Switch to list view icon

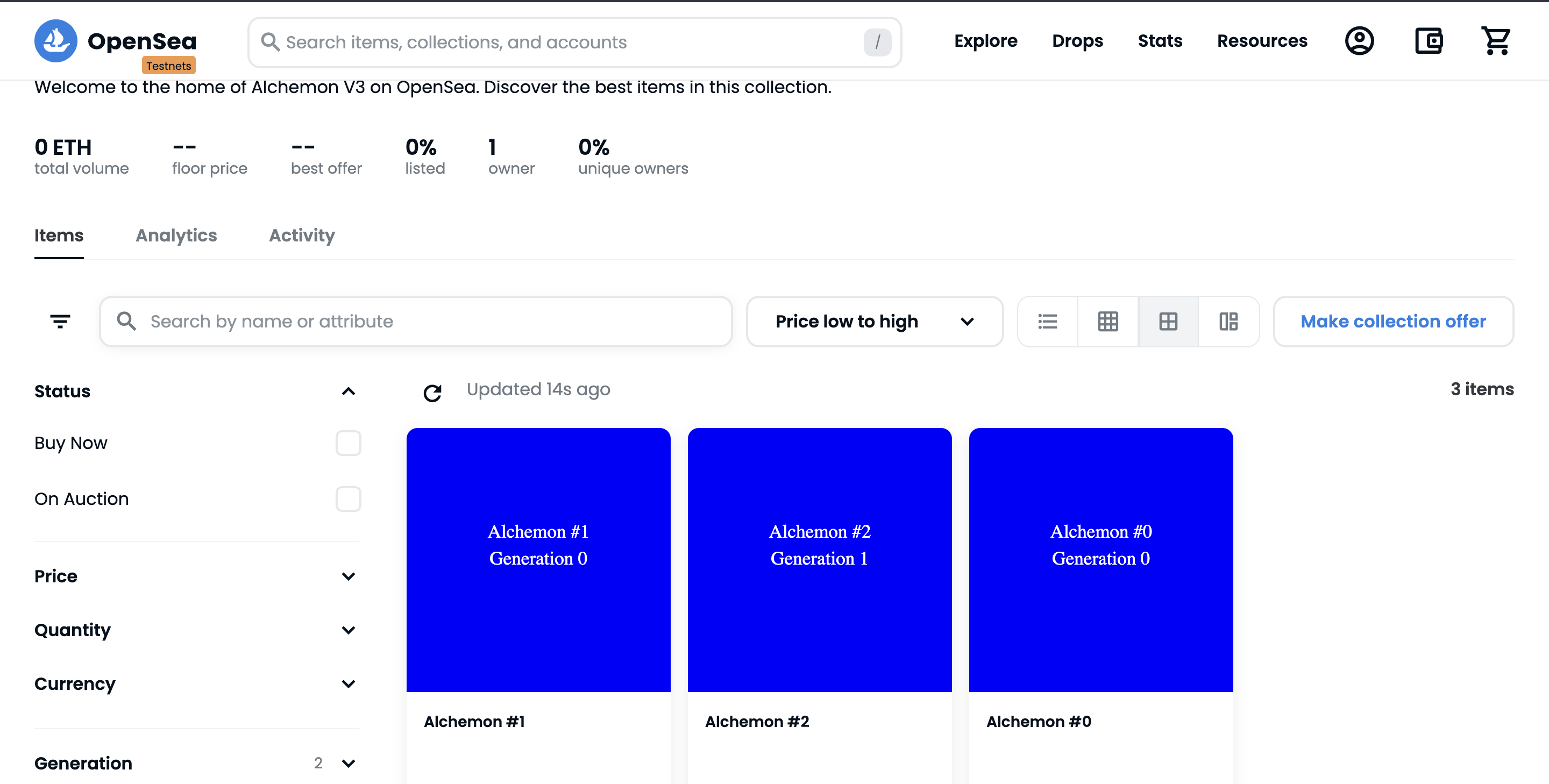pyautogui.click(x=1048, y=322)
